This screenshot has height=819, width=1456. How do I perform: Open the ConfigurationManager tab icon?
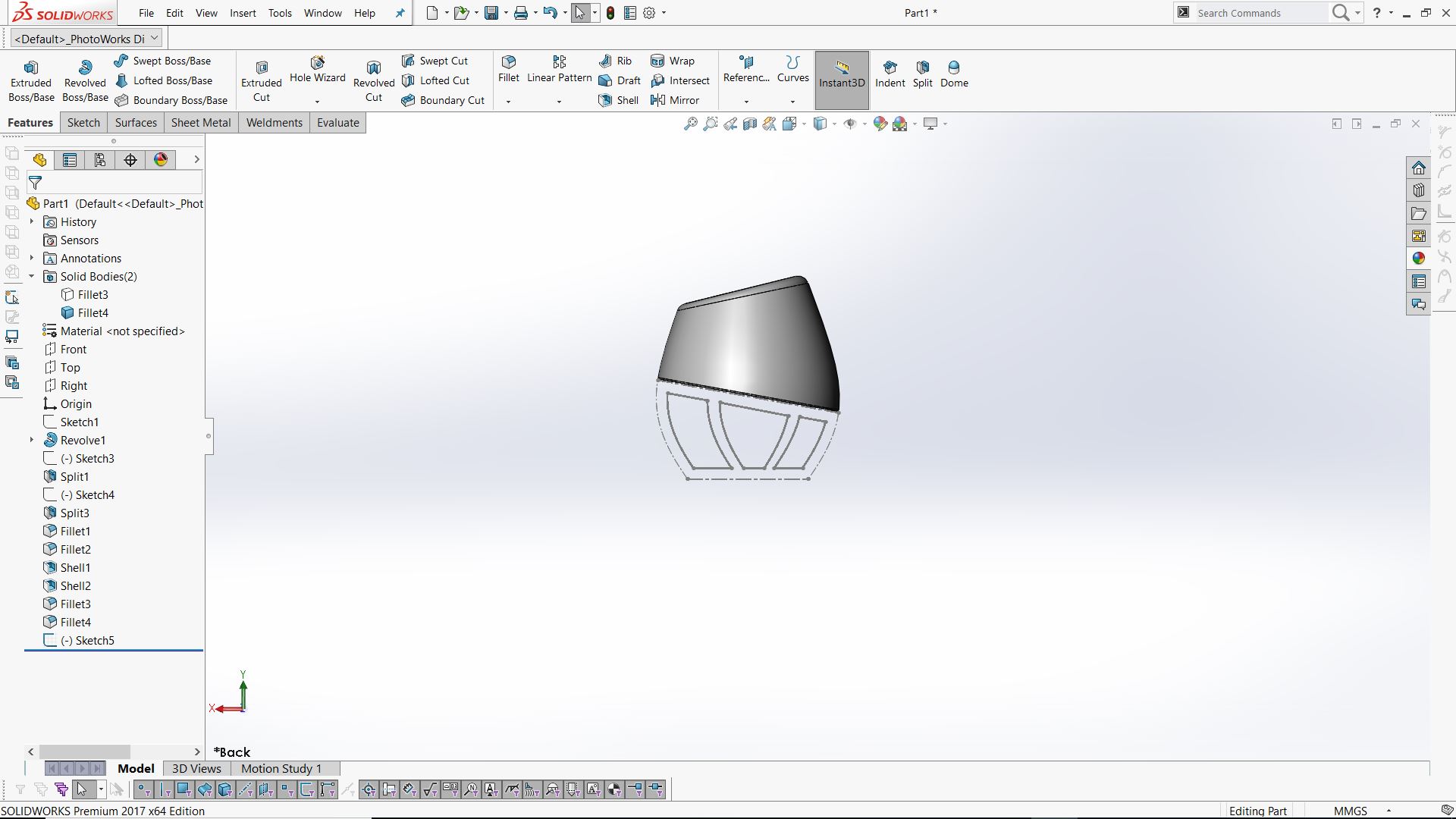100,160
